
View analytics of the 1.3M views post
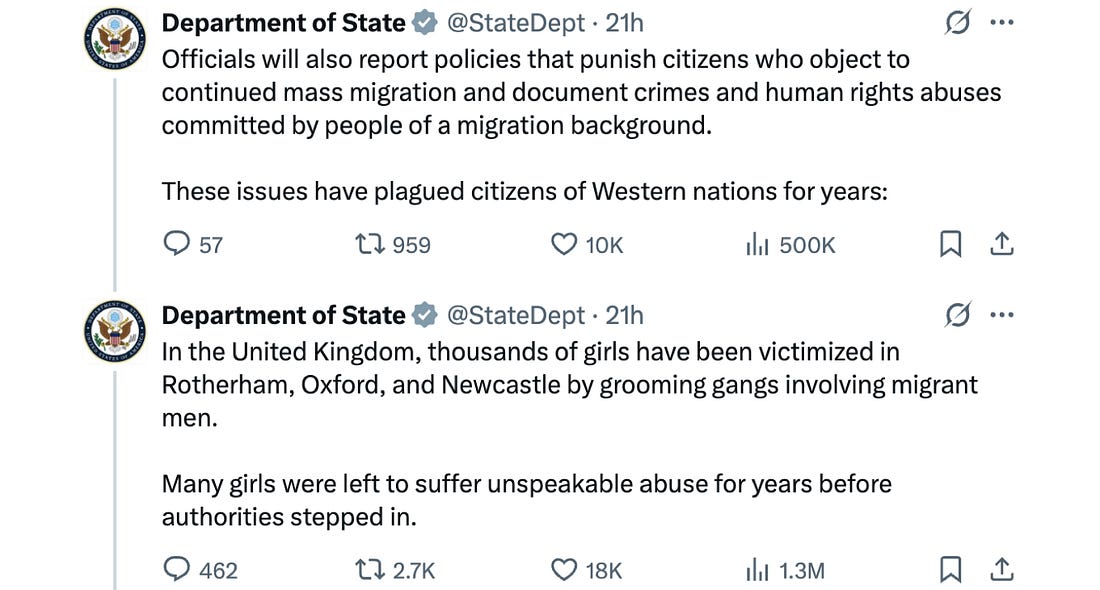(x=758, y=570)
